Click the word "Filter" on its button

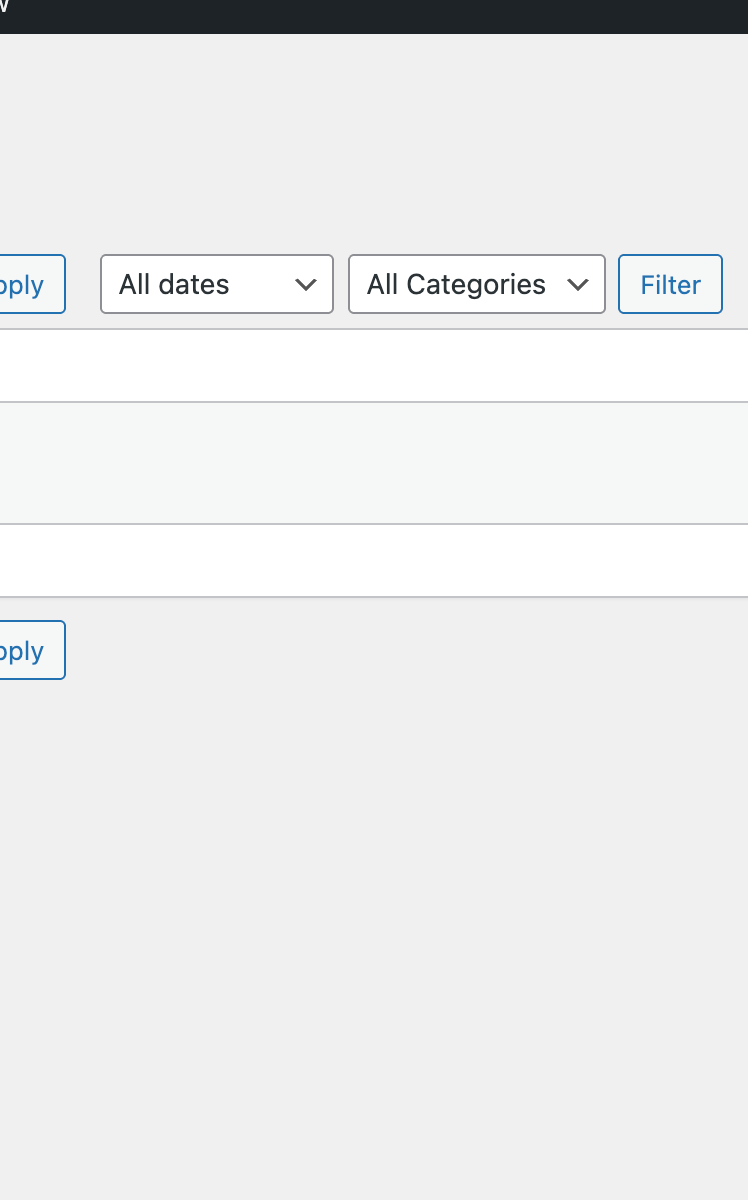coord(670,285)
